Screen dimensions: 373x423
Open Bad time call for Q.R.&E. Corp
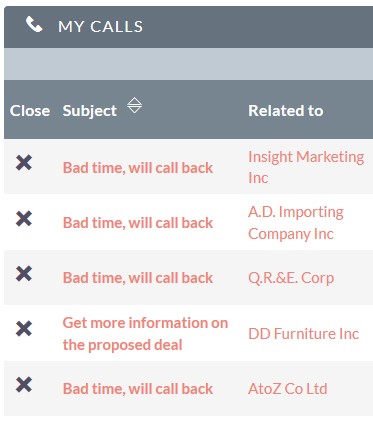click(138, 278)
